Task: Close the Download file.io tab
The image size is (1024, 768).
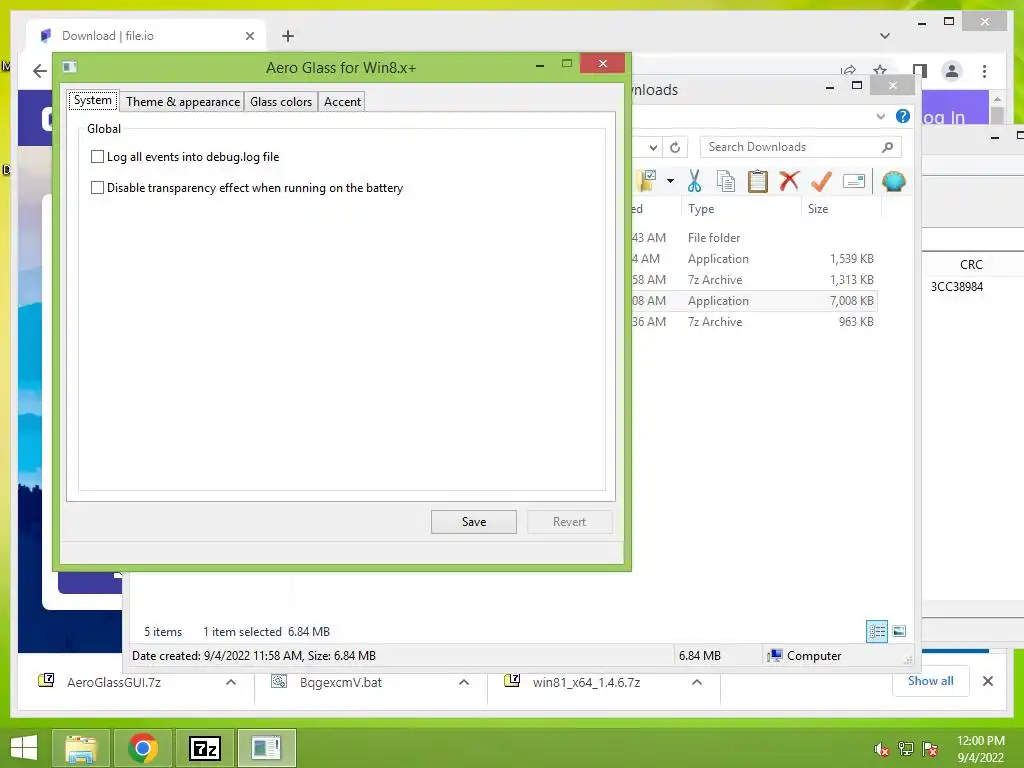Action: click(x=249, y=36)
